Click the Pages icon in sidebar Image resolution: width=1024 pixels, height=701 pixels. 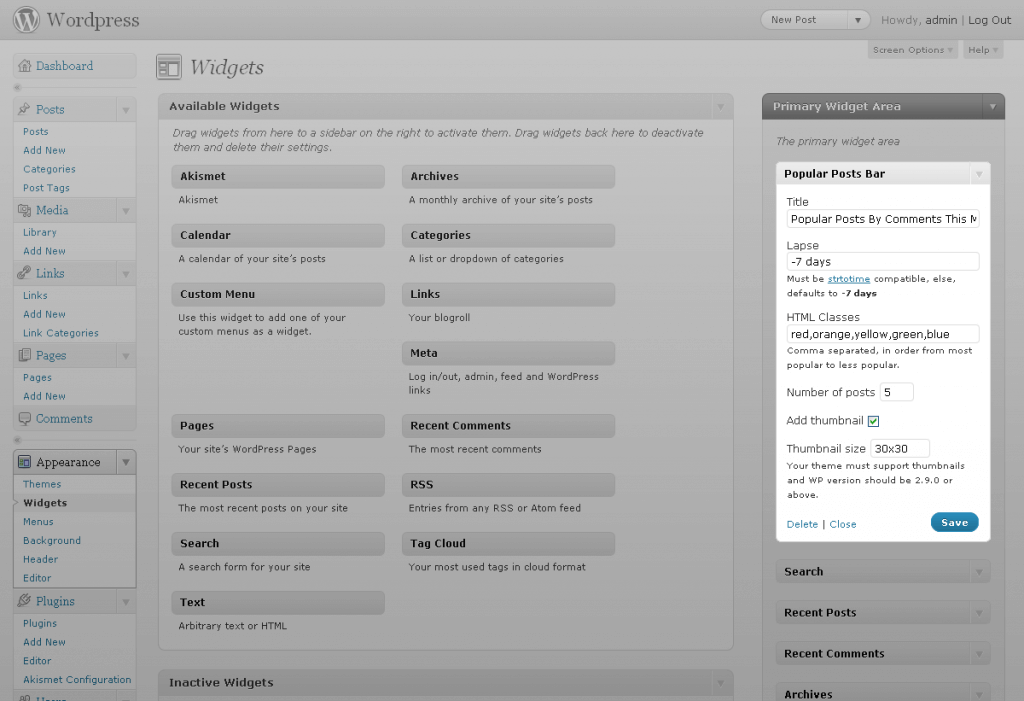pos(25,355)
